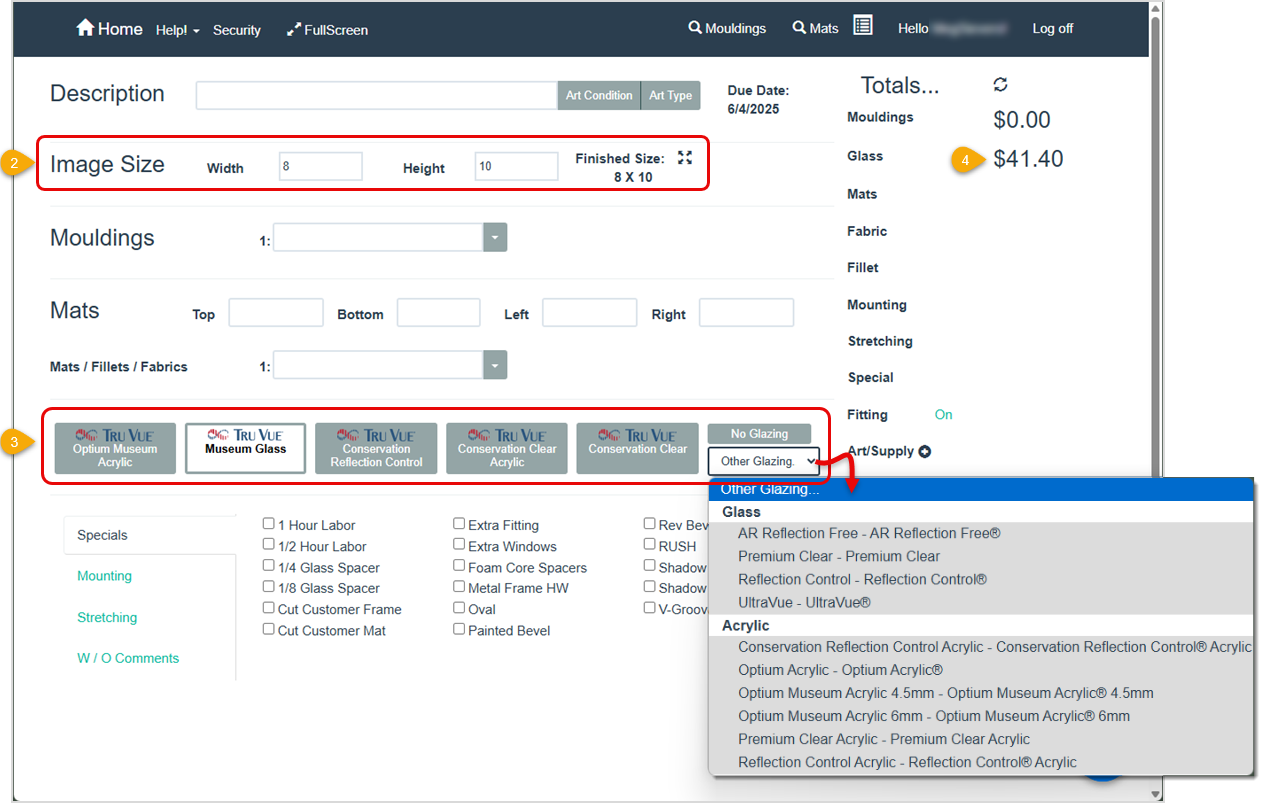Click the plus icon next to Art/Supply
The width and height of the screenshot is (1263, 803).
(925, 452)
